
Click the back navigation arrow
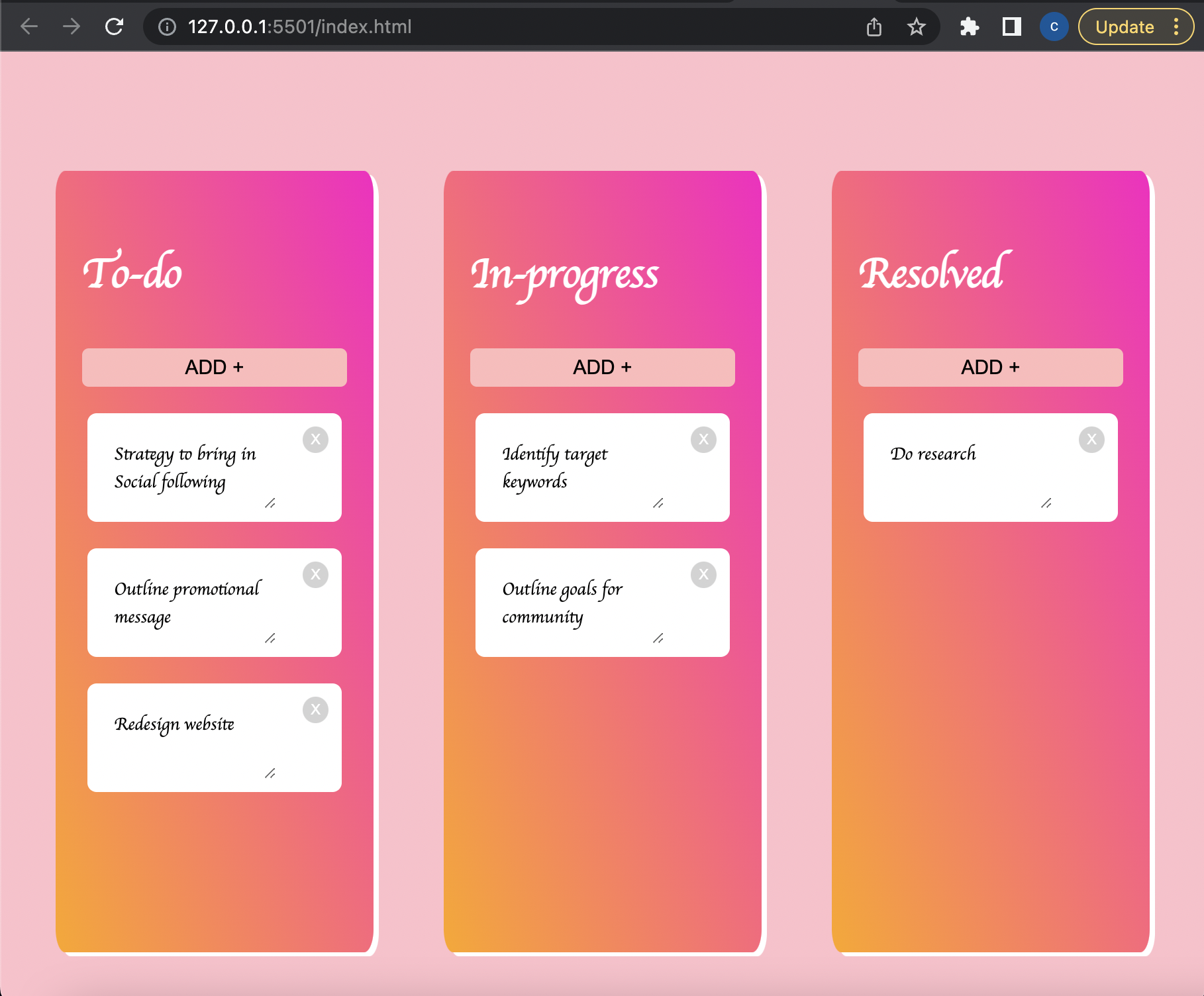pyautogui.click(x=28, y=26)
